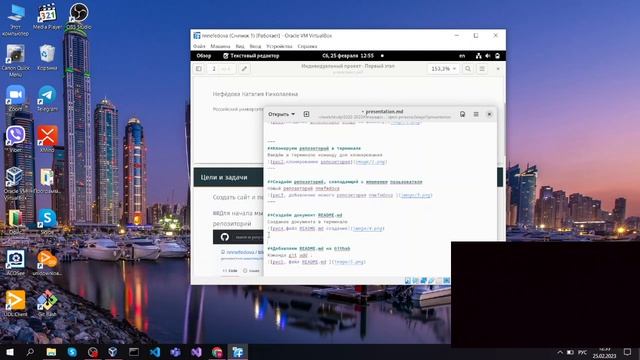
Task: Click the line Создаём документ README.md
Action: click(x=305, y=215)
